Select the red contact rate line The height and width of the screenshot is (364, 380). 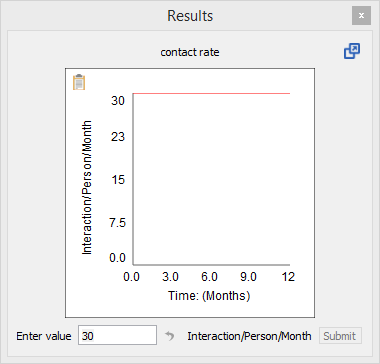tap(211, 94)
